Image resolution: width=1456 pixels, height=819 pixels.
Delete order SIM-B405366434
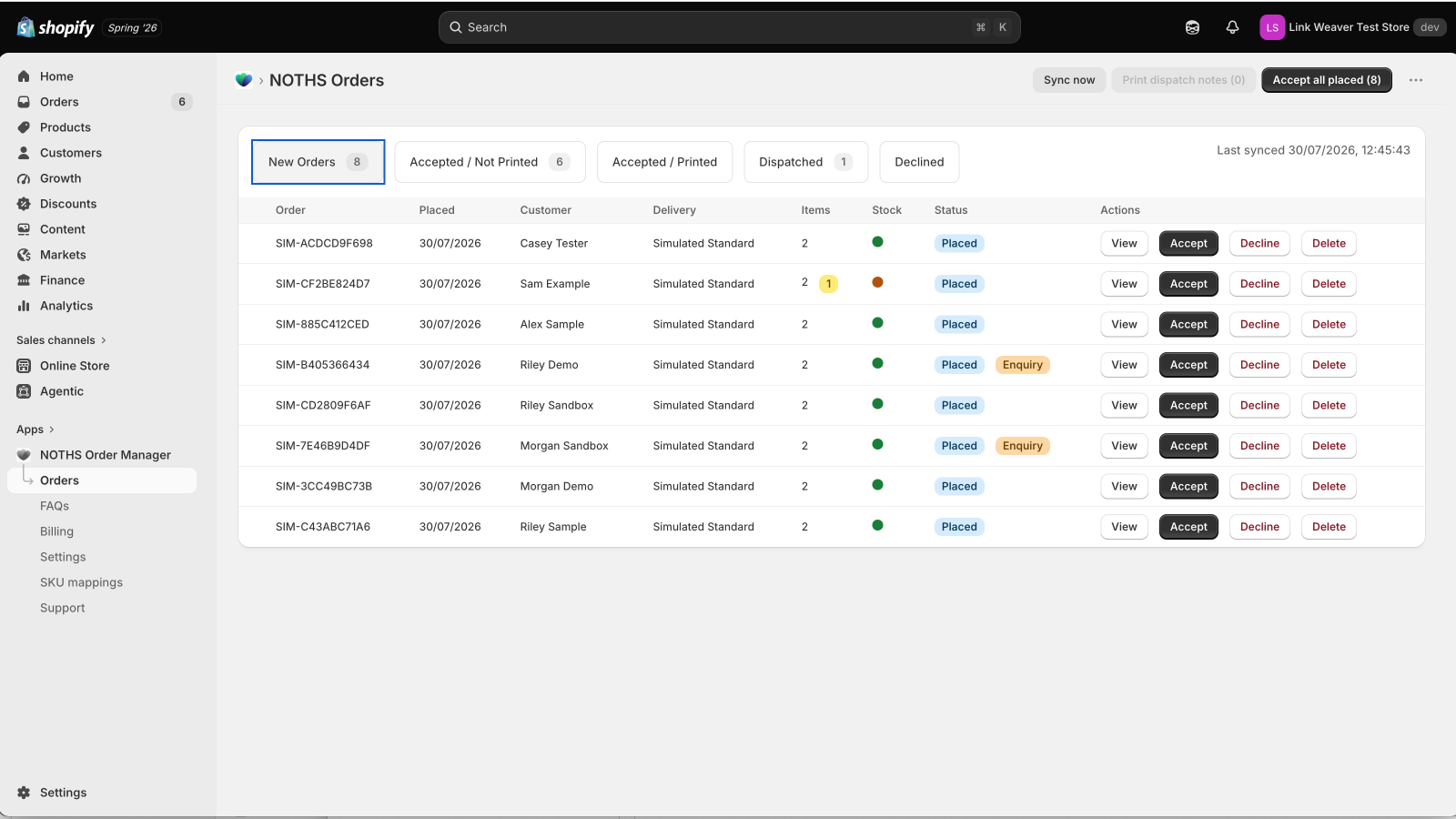tap(1329, 365)
